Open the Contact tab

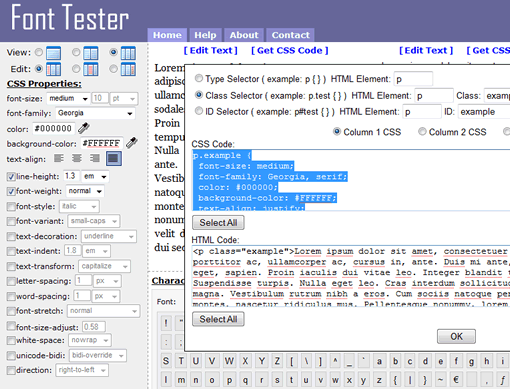[290, 35]
